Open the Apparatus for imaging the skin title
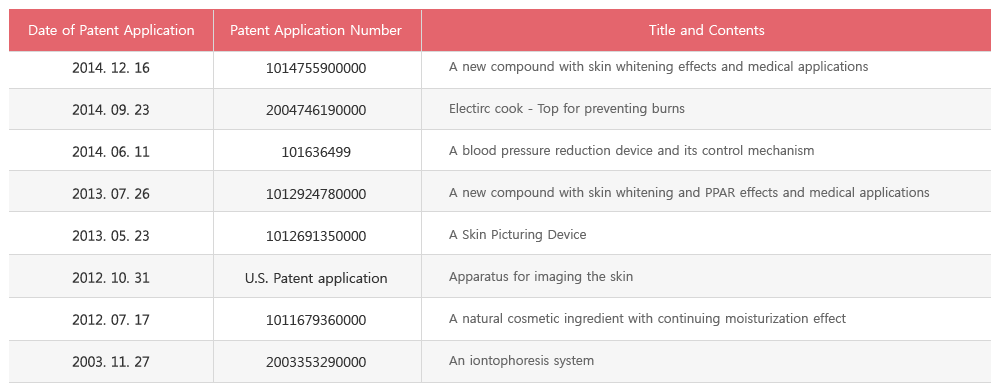 tap(541, 276)
